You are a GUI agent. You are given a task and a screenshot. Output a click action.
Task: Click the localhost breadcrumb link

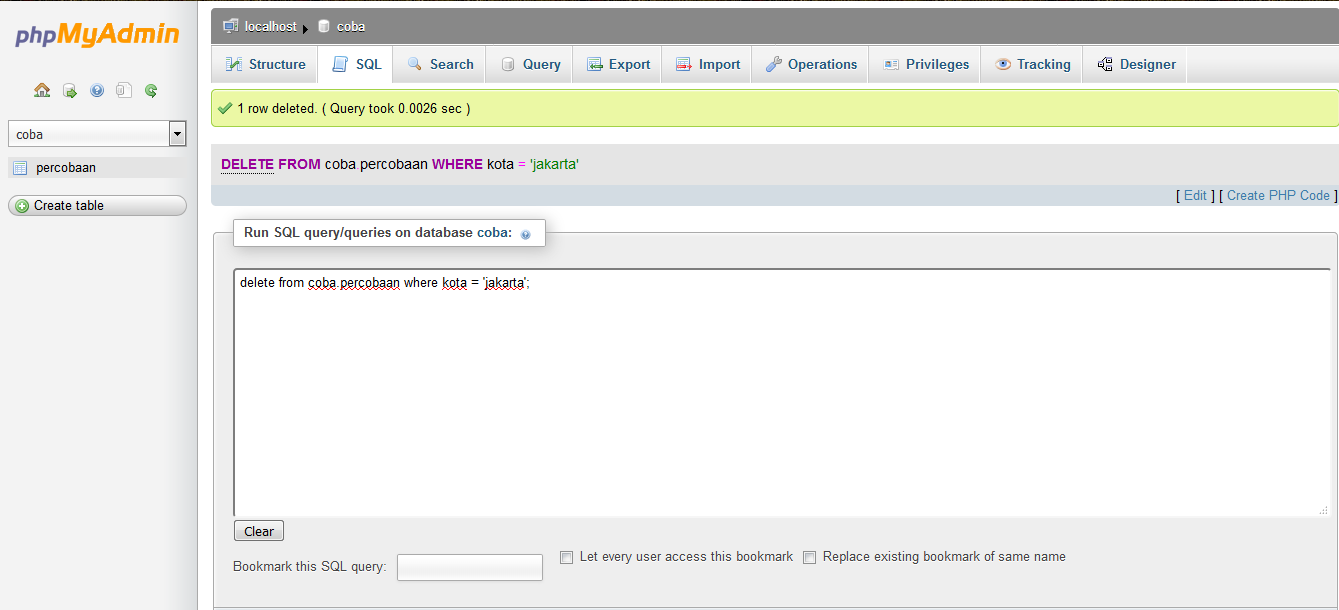[x=270, y=26]
